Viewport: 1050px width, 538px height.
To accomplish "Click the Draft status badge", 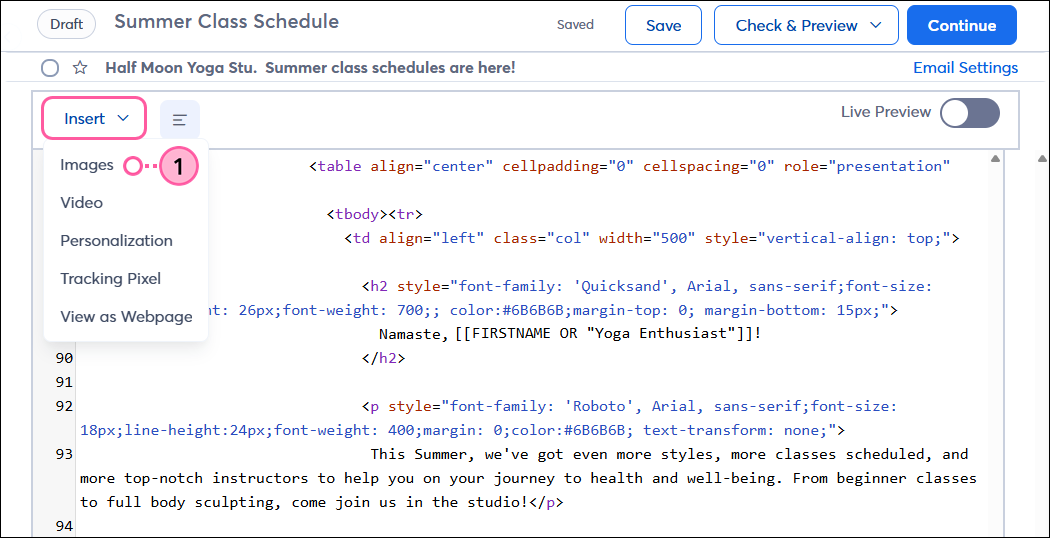I will click(67, 25).
